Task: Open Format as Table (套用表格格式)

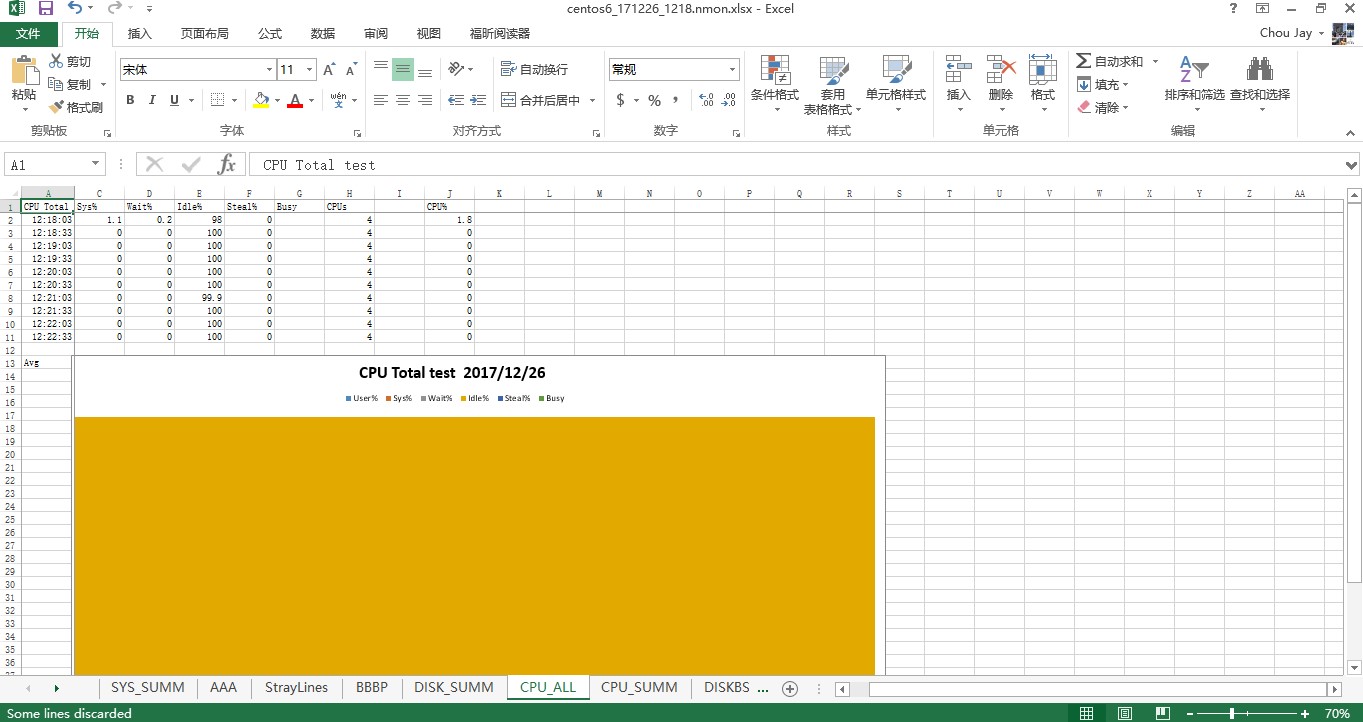Action: [833, 84]
